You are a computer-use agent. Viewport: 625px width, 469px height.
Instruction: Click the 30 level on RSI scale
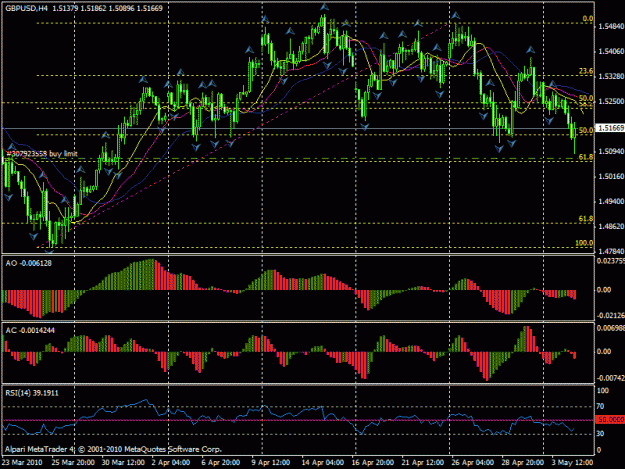601,434
